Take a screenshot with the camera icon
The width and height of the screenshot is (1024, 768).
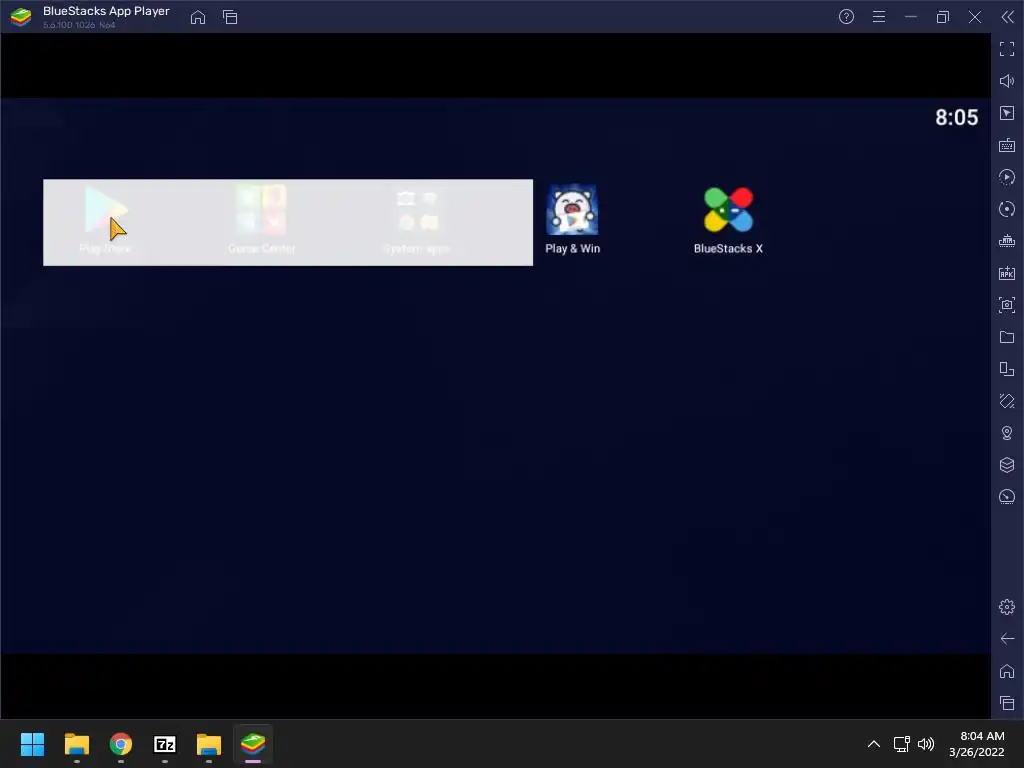pyautogui.click(x=1007, y=305)
